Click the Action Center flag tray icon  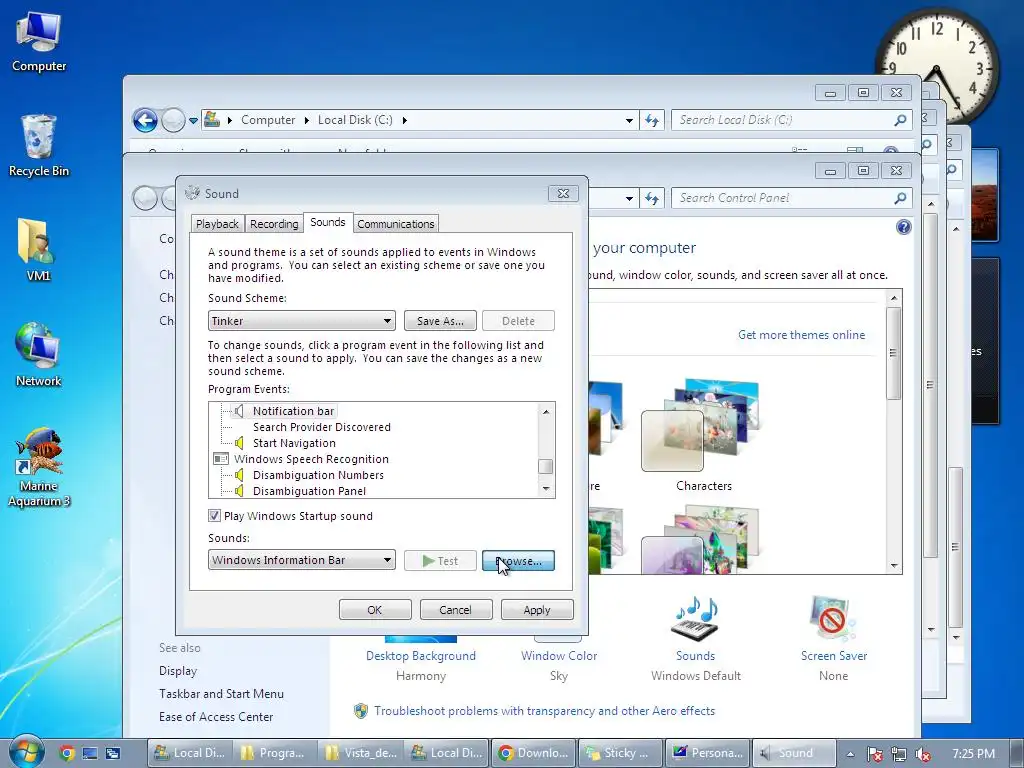coord(875,754)
